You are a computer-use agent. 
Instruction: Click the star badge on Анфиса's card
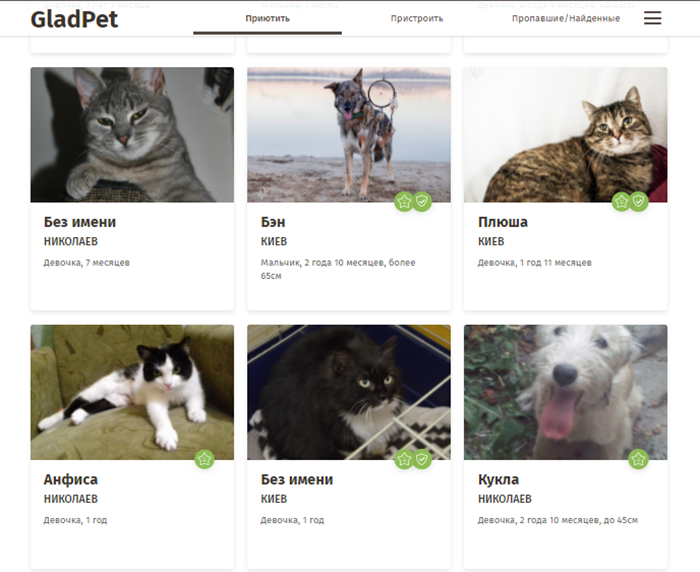coord(204,459)
